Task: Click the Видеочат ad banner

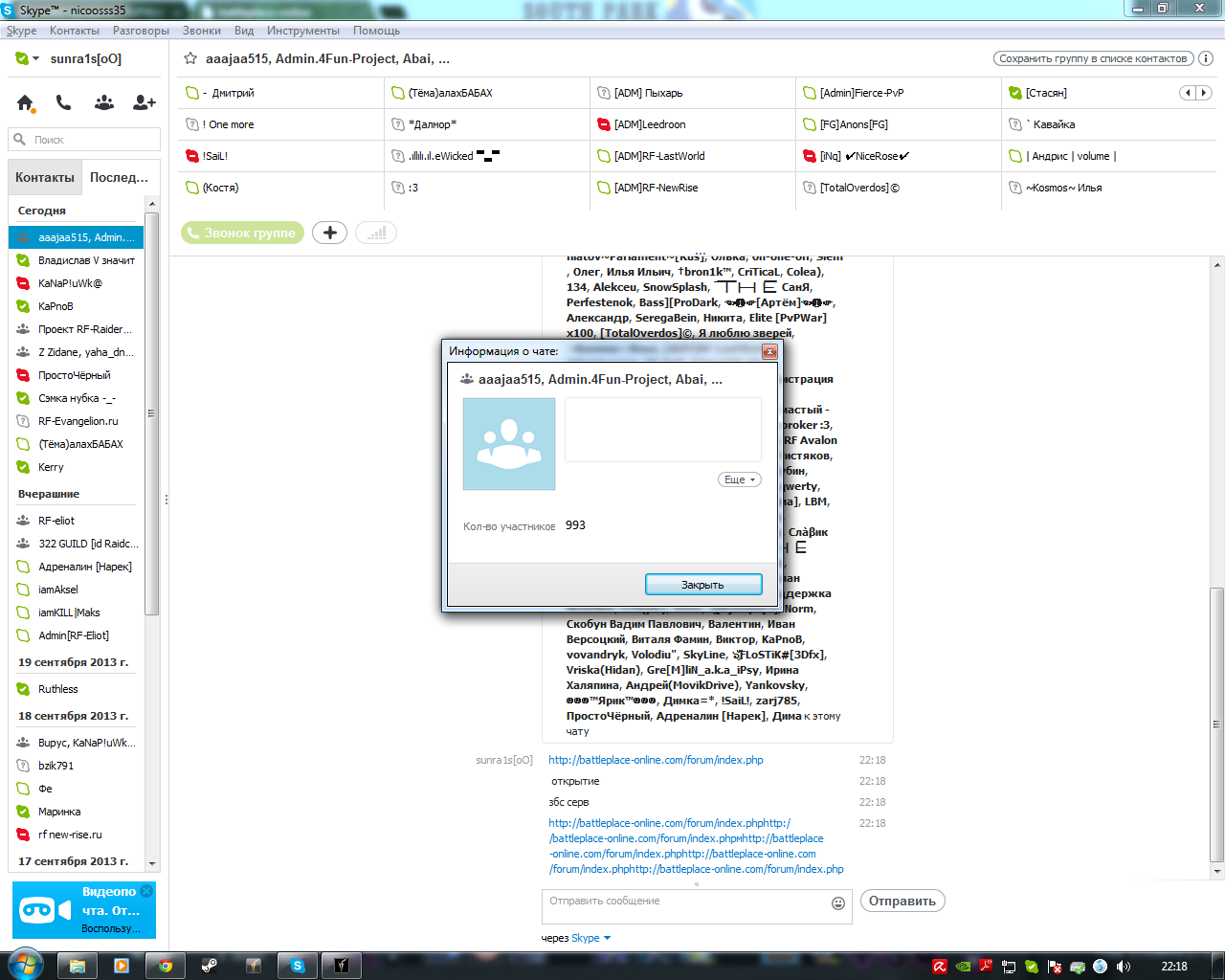Action: (84, 910)
